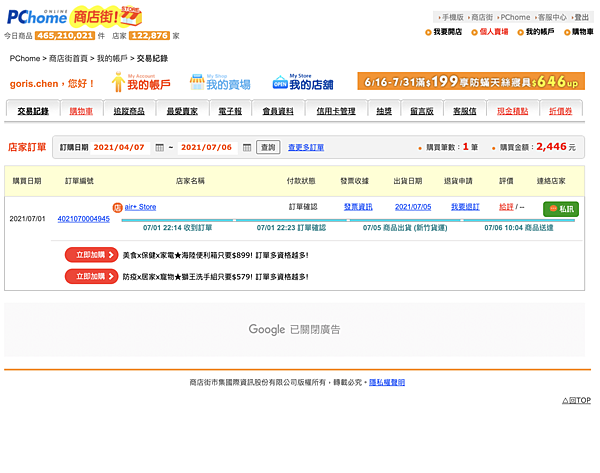Screen dimensions: 600x473
Task: Open the 會員資料 tab
Action: (278, 111)
